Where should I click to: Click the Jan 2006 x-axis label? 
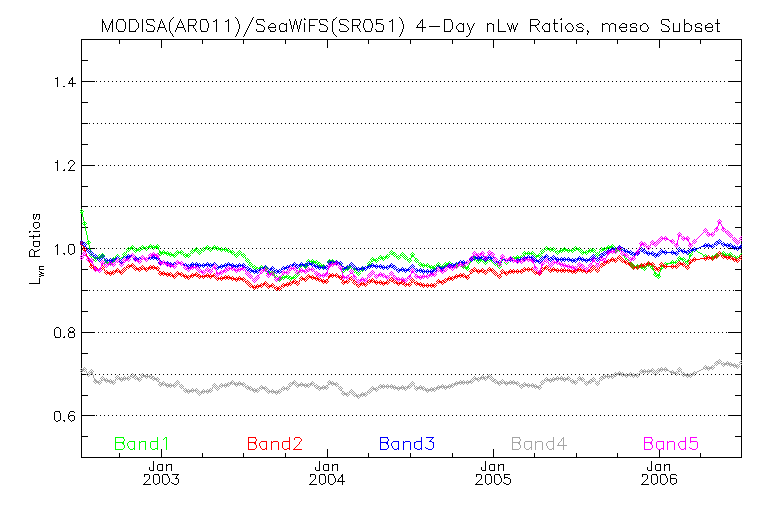pos(659,473)
